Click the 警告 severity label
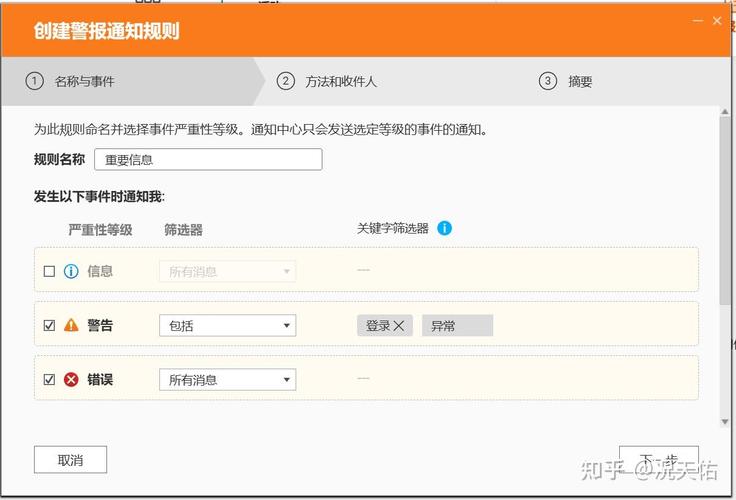Screen dimensions: 736x500 (100, 325)
